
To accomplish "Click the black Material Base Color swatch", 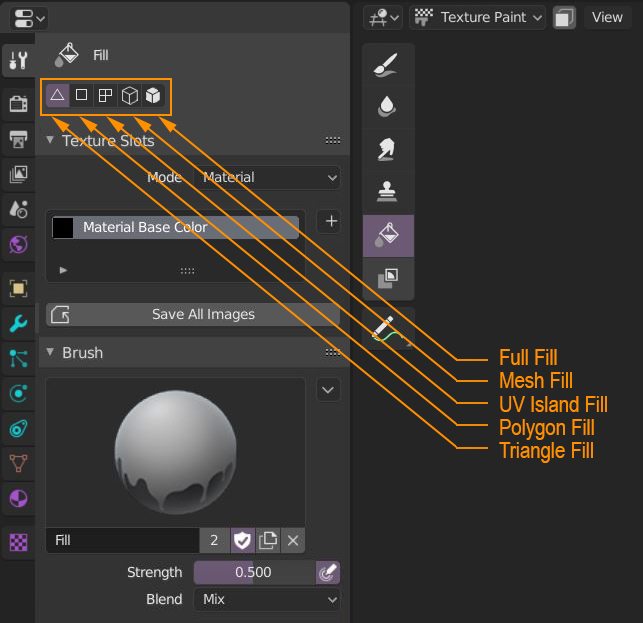I will pos(63,228).
